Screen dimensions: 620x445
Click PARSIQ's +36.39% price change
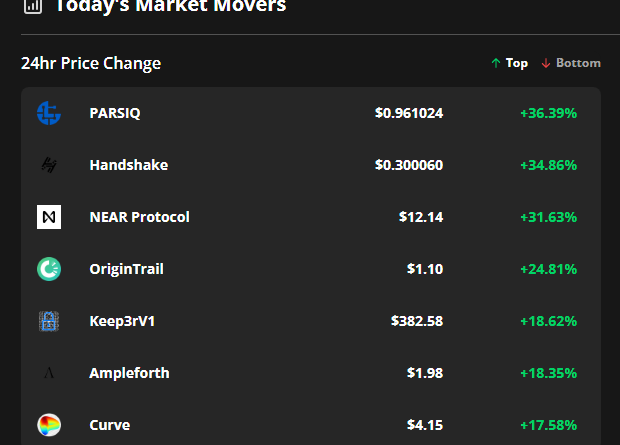click(548, 113)
